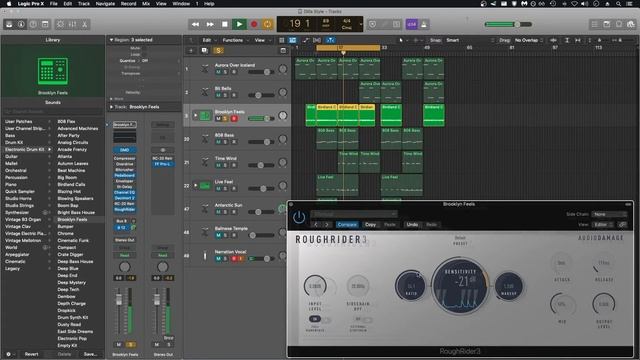Open the Mix menu

tap(146, 4)
